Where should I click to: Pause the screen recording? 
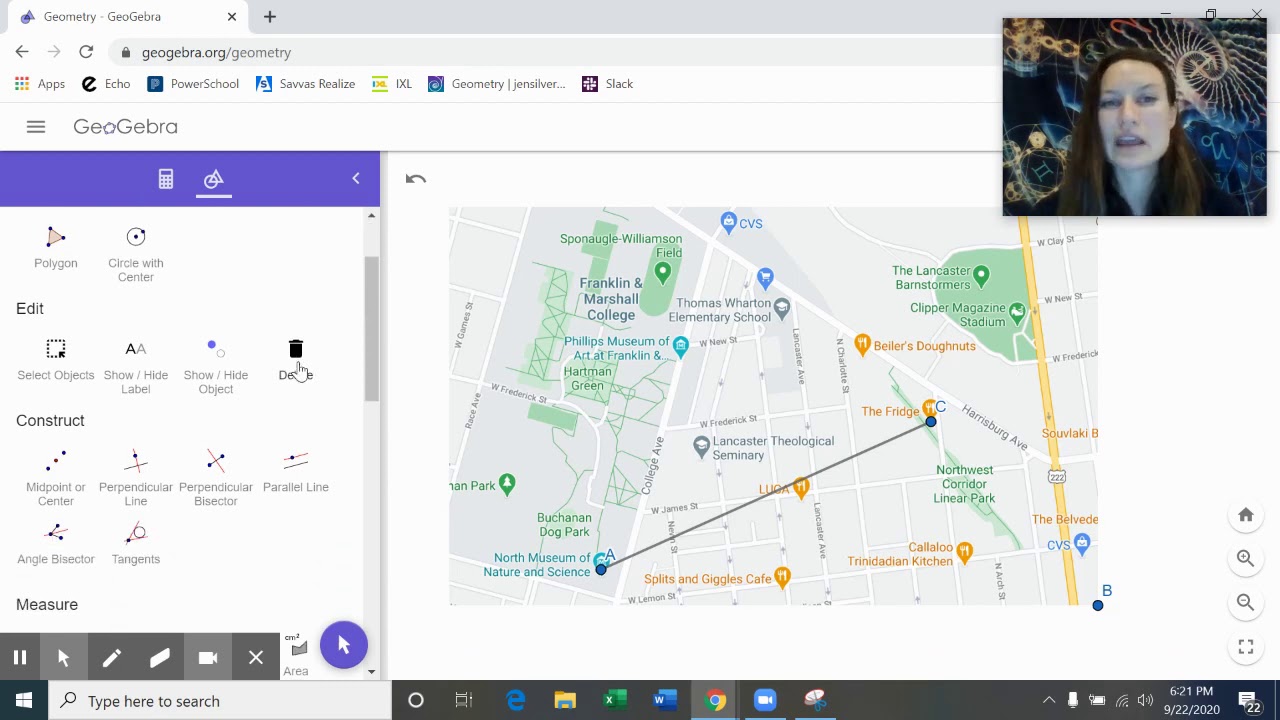20,658
